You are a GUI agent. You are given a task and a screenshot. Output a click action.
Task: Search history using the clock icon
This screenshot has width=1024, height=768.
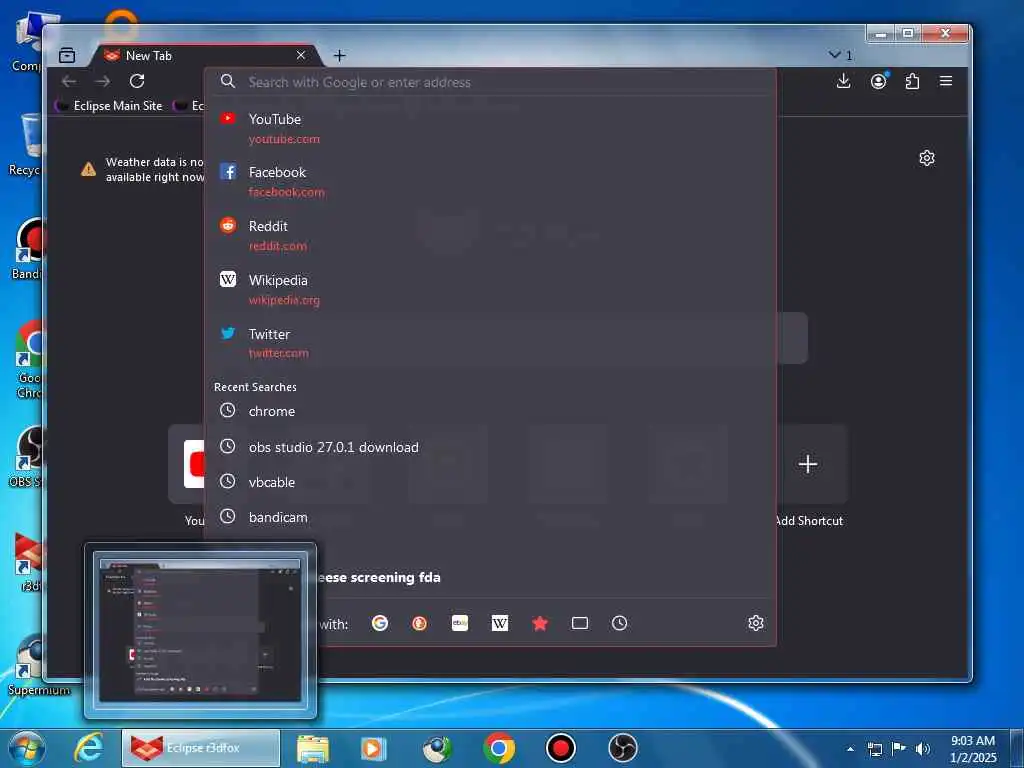pyautogui.click(x=619, y=623)
